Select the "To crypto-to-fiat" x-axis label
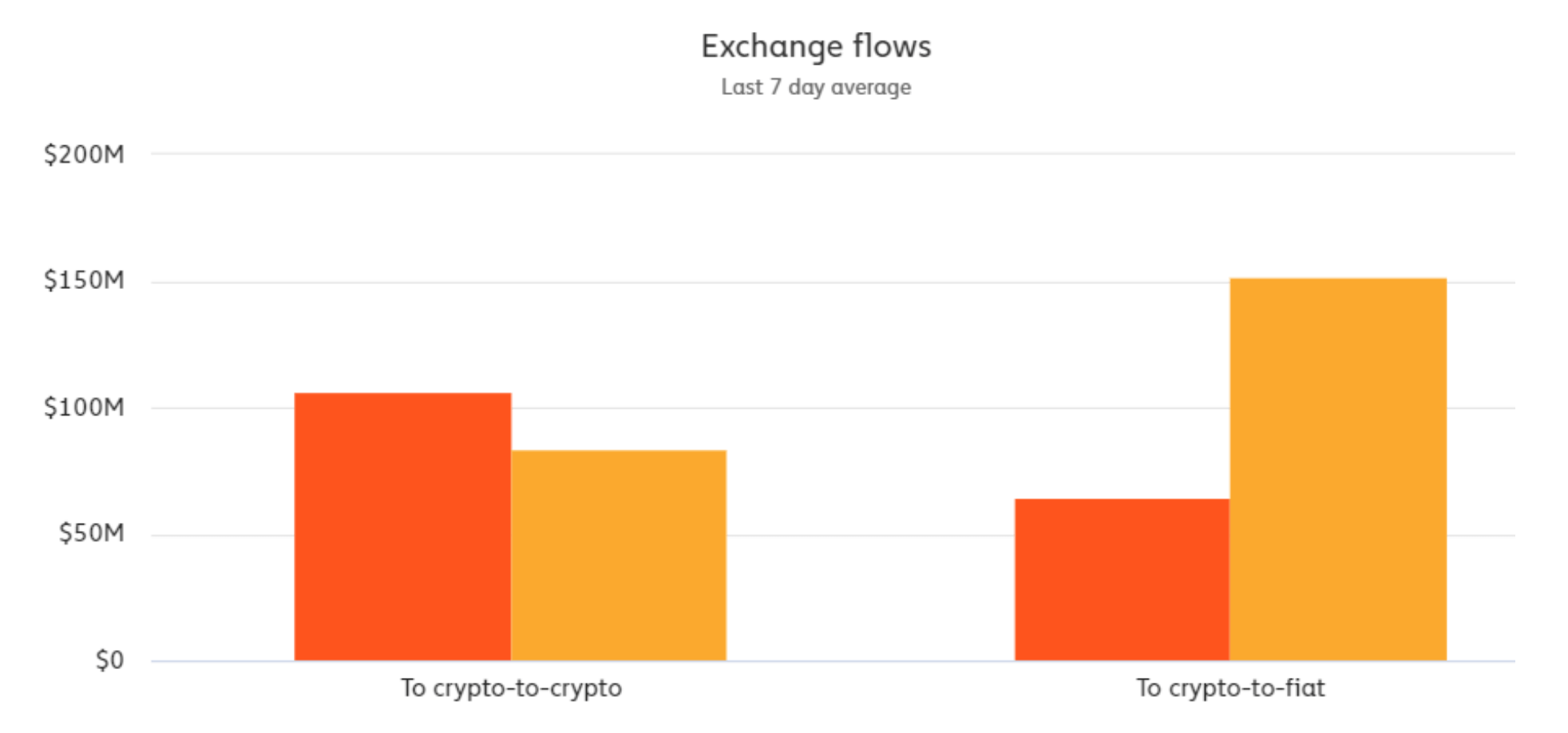Screen dimensions: 1568x733 pos(1230,688)
